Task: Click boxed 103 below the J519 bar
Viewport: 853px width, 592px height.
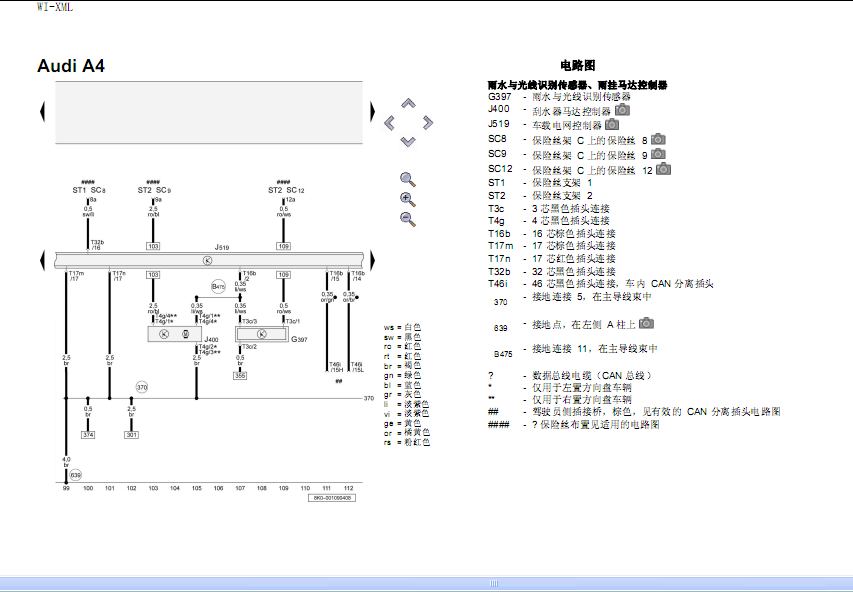Action: coord(153,275)
